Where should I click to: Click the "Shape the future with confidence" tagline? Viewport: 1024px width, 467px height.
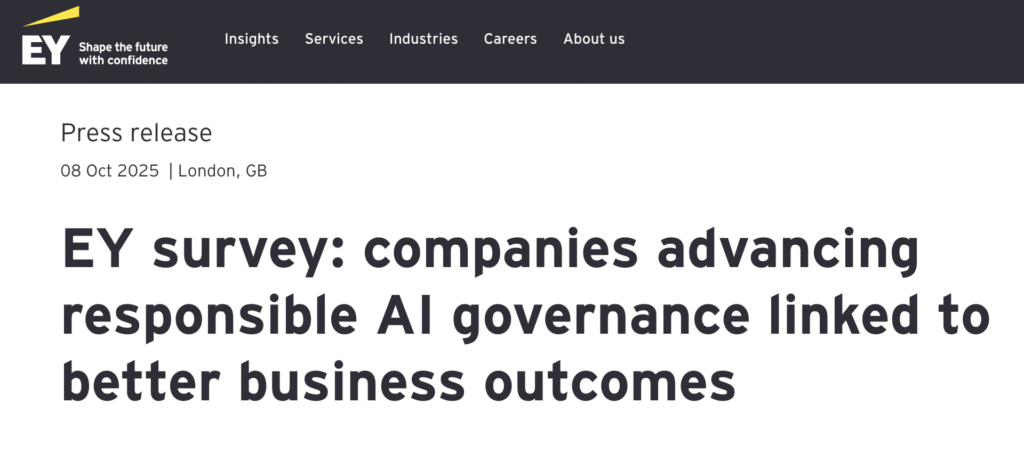point(123,53)
